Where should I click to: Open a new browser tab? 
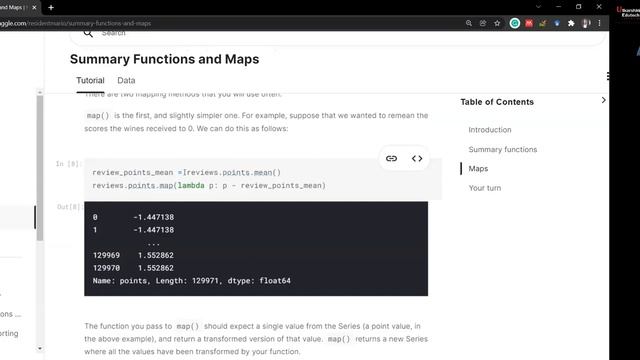click(x=51, y=7)
